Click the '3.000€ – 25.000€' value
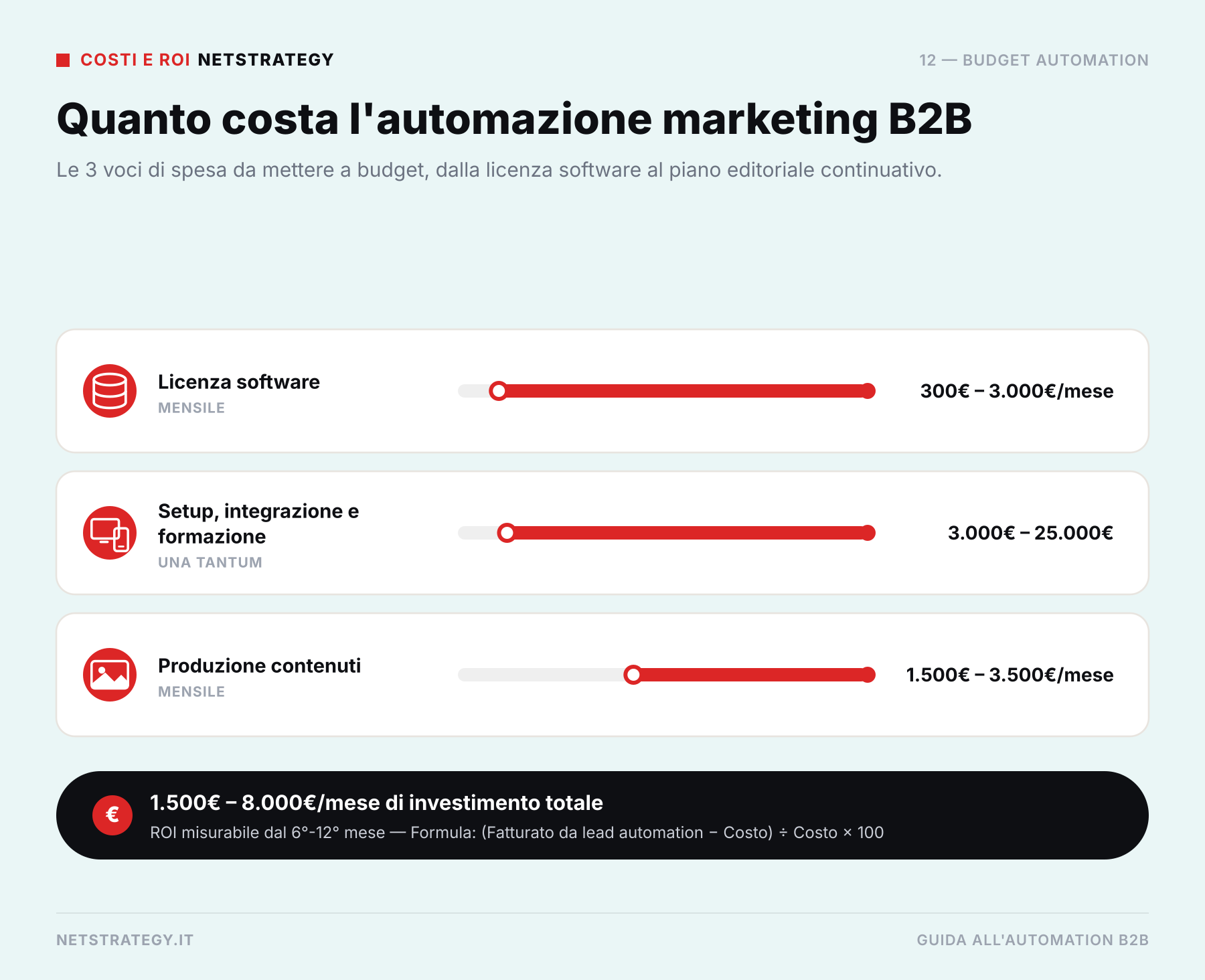This screenshot has width=1205, height=980. point(1031,533)
